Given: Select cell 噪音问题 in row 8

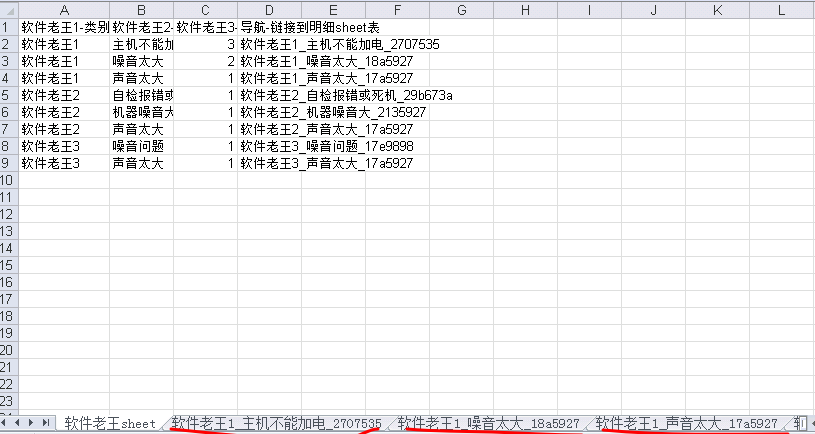Looking at the screenshot, I should 141,146.
